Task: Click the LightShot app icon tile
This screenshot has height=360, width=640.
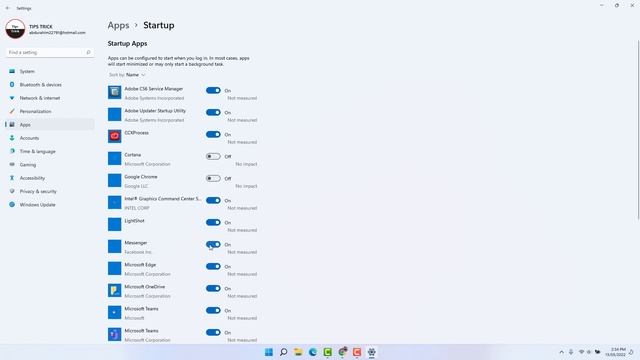Action: tap(115, 224)
